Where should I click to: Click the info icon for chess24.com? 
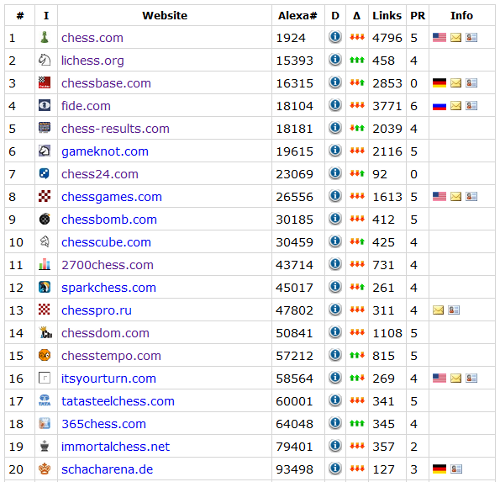point(335,173)
